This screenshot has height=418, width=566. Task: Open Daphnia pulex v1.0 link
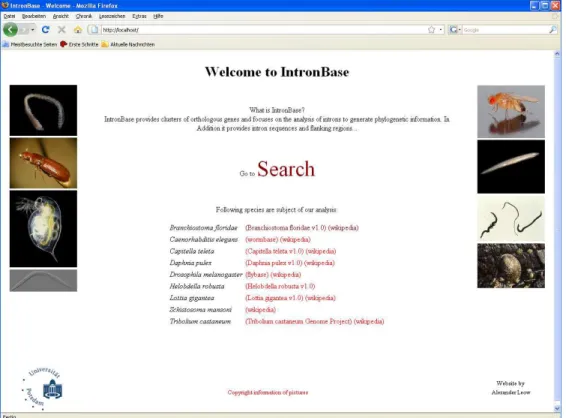click(x=274, y=263)
